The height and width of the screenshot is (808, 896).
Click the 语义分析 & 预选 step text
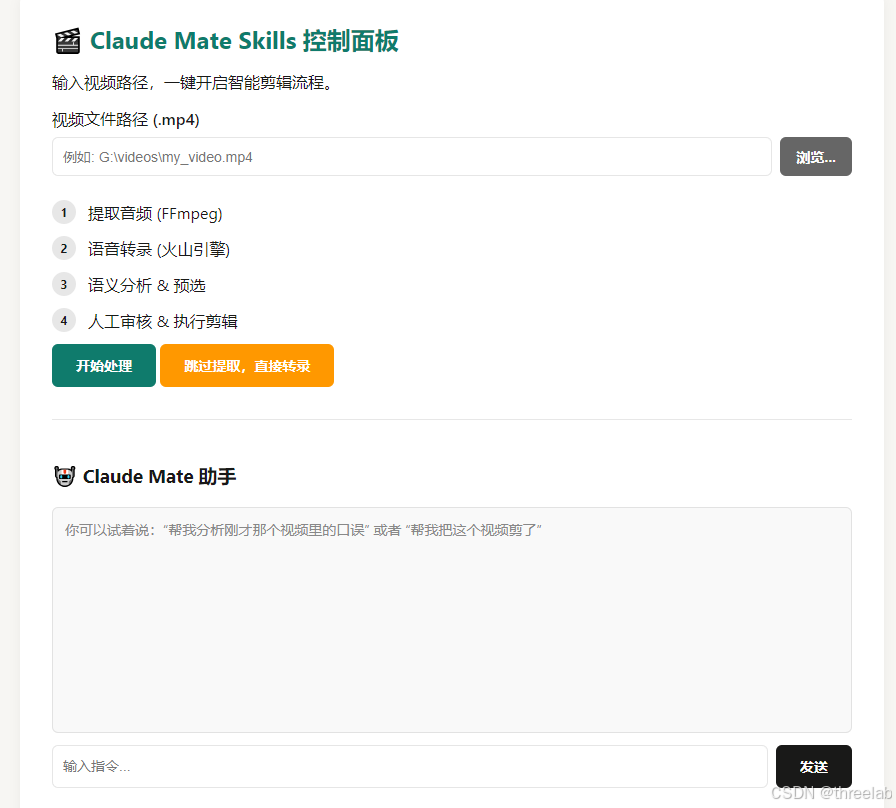click(146, 286)
